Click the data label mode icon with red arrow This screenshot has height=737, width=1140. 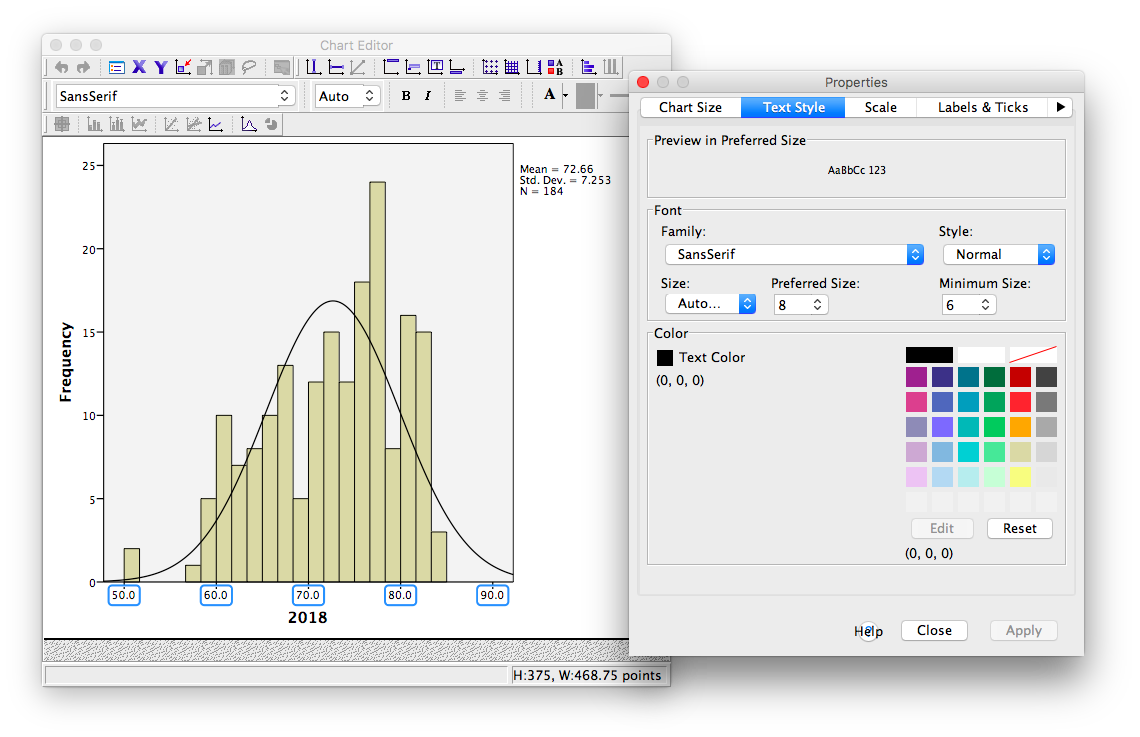click(x=183, y=68)
